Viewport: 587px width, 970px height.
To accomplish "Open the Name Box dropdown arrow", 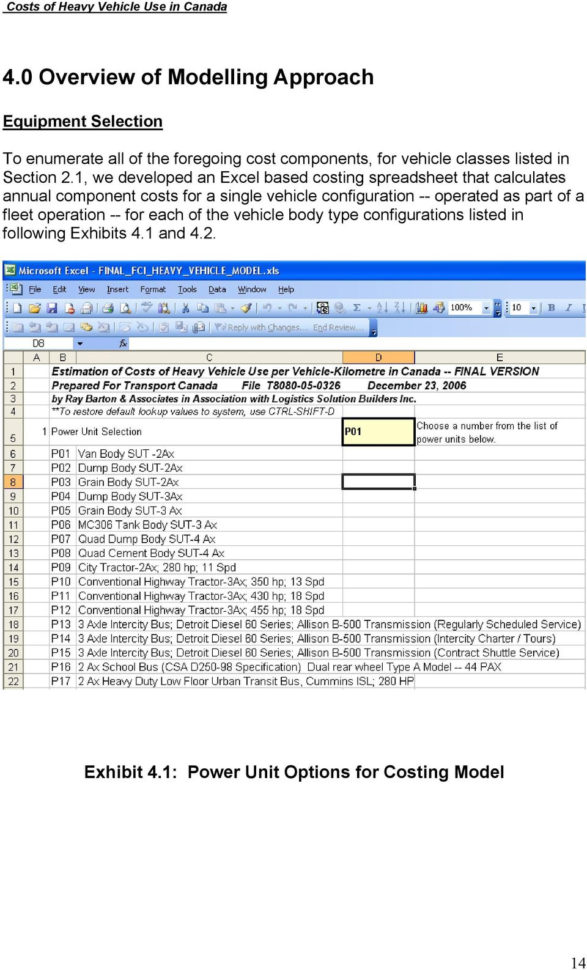I will (80, 343).
